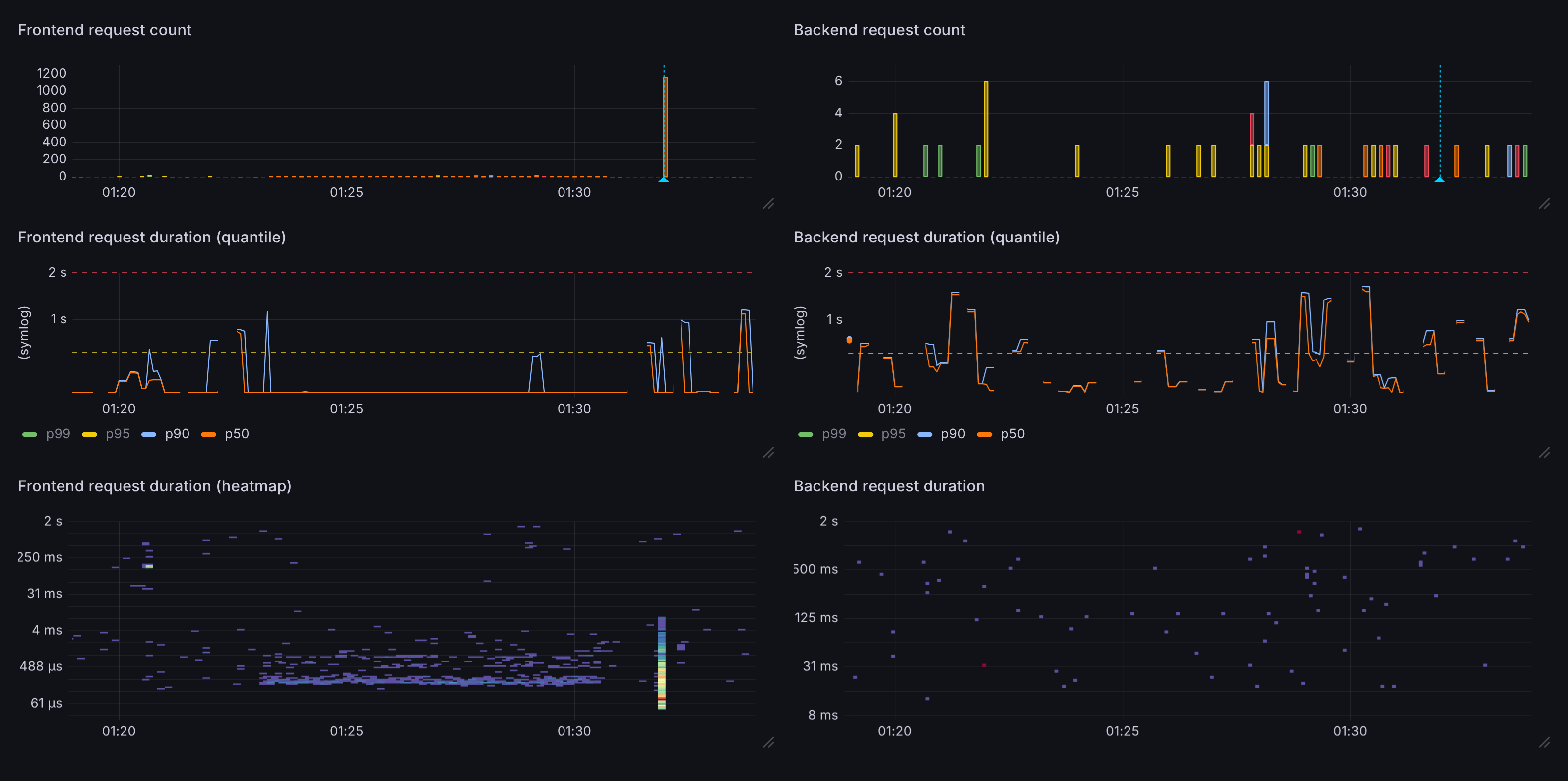Click resize handle of Backend request count panel
The height and width of the screenshot is (781, 1568).
pyautogui.click(x=1544, y=204)
